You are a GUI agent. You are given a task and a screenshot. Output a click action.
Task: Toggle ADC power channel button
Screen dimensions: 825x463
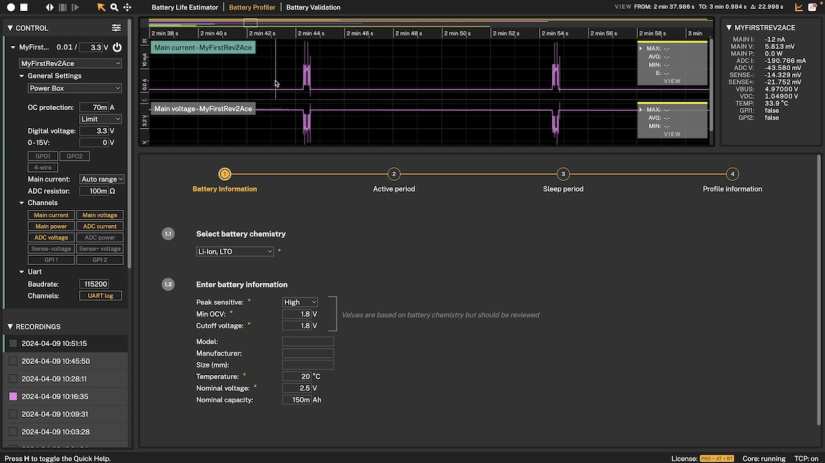pos(99,237)
